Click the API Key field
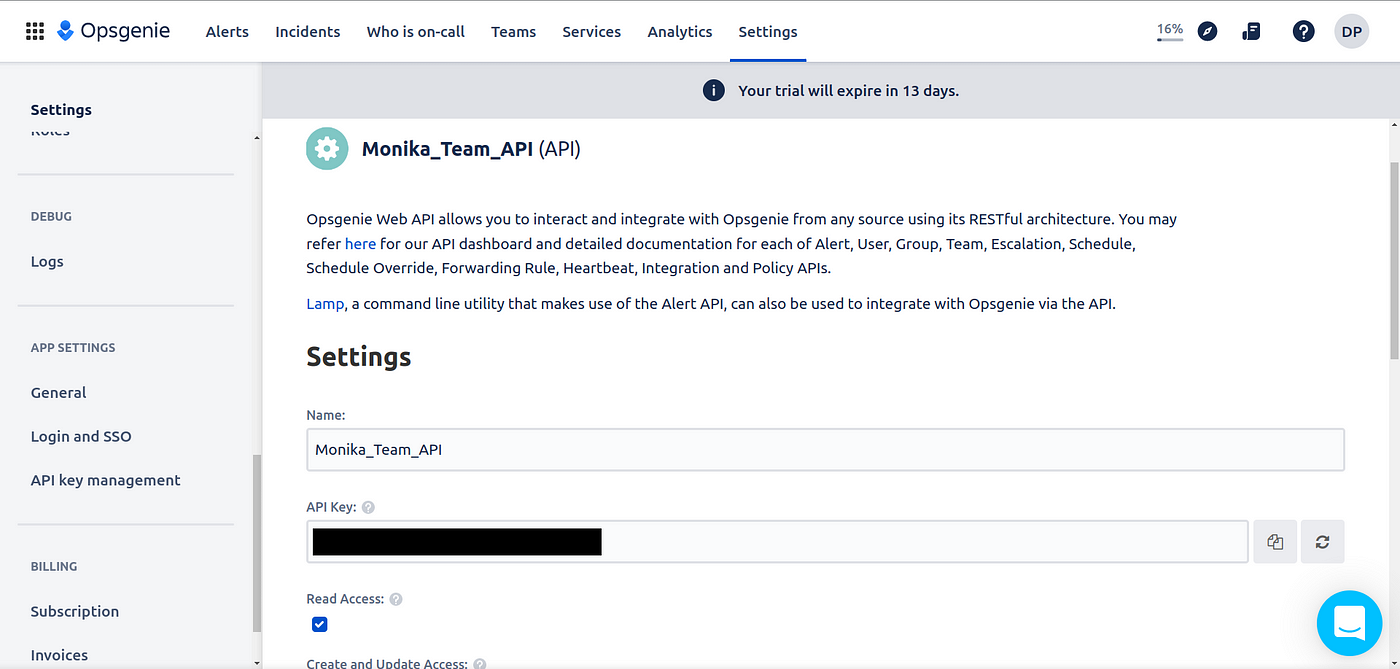Viewport: 1400px width, 669px height. point(777,541)
